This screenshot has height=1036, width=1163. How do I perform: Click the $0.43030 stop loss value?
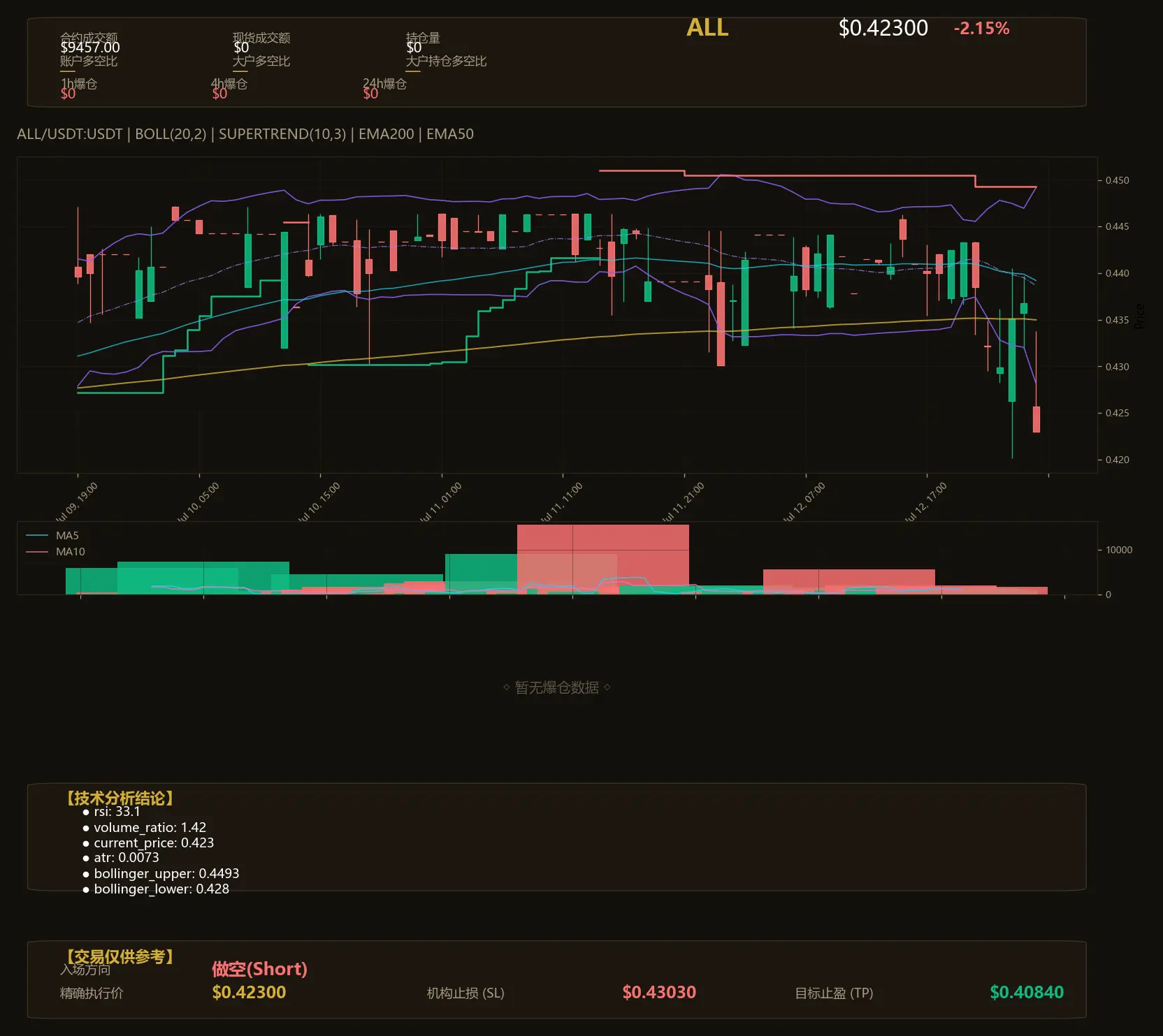pos(659,992)
